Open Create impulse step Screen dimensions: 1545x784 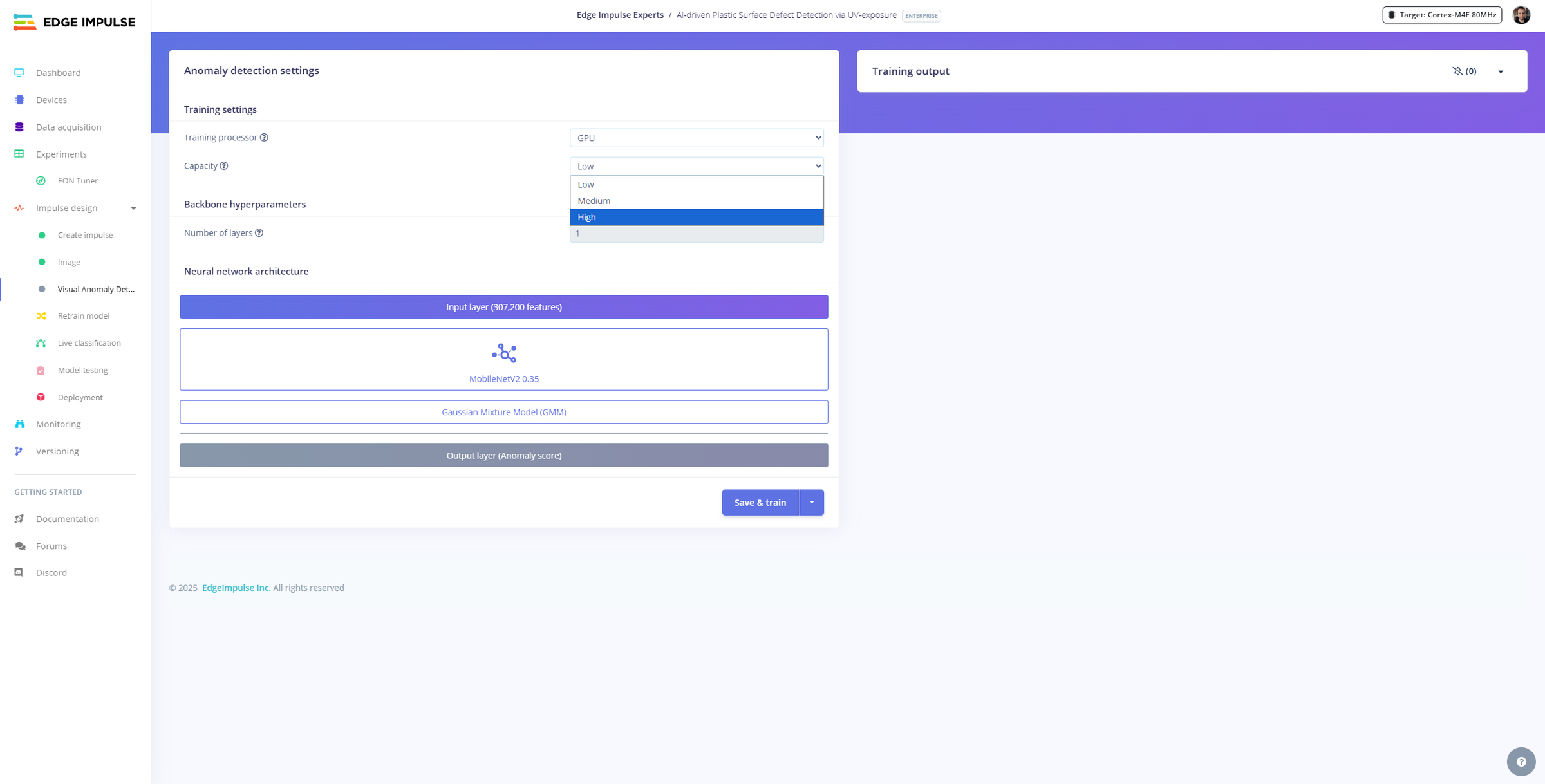click(86, 235)
